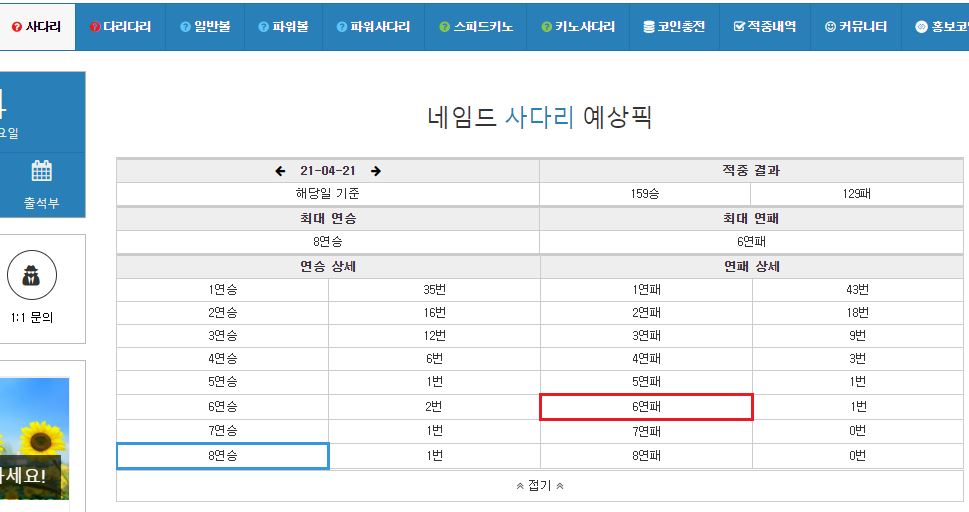Click the 7연승 row label
The image size is (969, 512).
coord(222,431)
